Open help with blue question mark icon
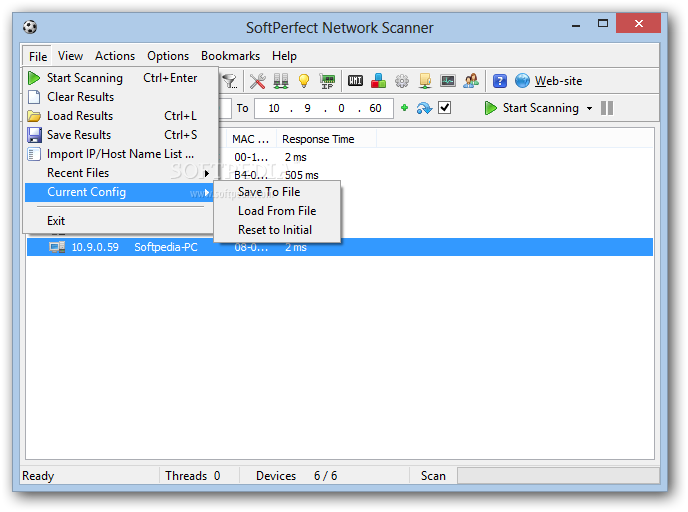Image resolution: width=688 pixels, height=512 pixels. 500,81
